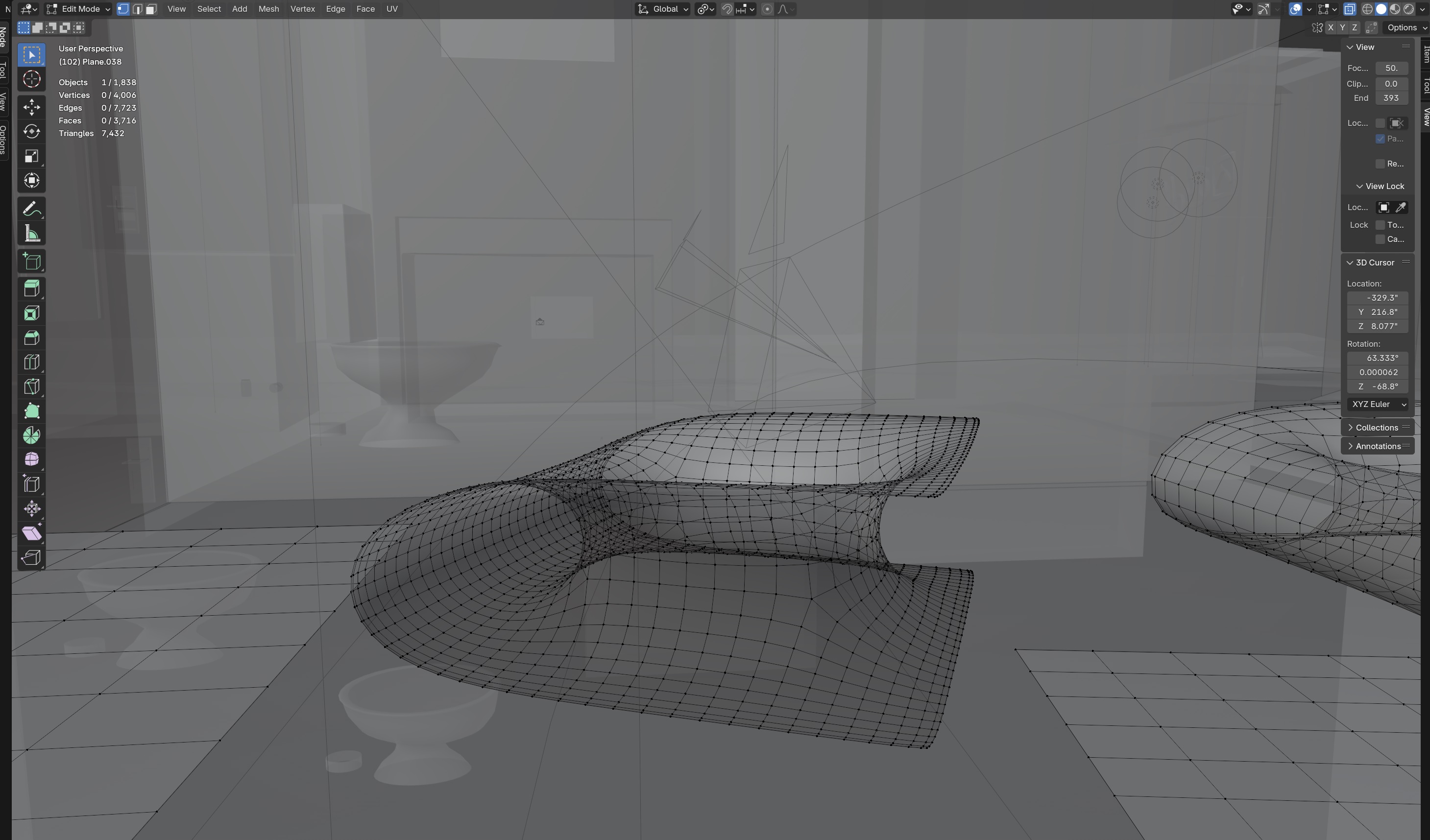1430x840 pixels.
Task: Select the Bevel tool
Action: point(31,337)
